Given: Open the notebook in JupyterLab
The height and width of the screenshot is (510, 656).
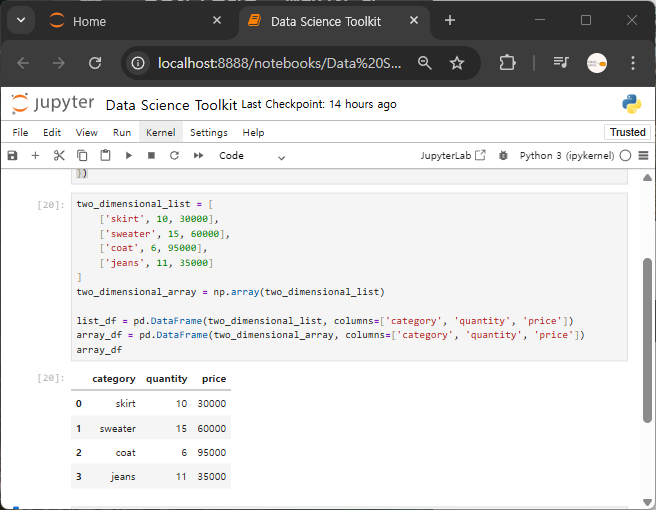Looking at the screenshot, I should (453, 156).
